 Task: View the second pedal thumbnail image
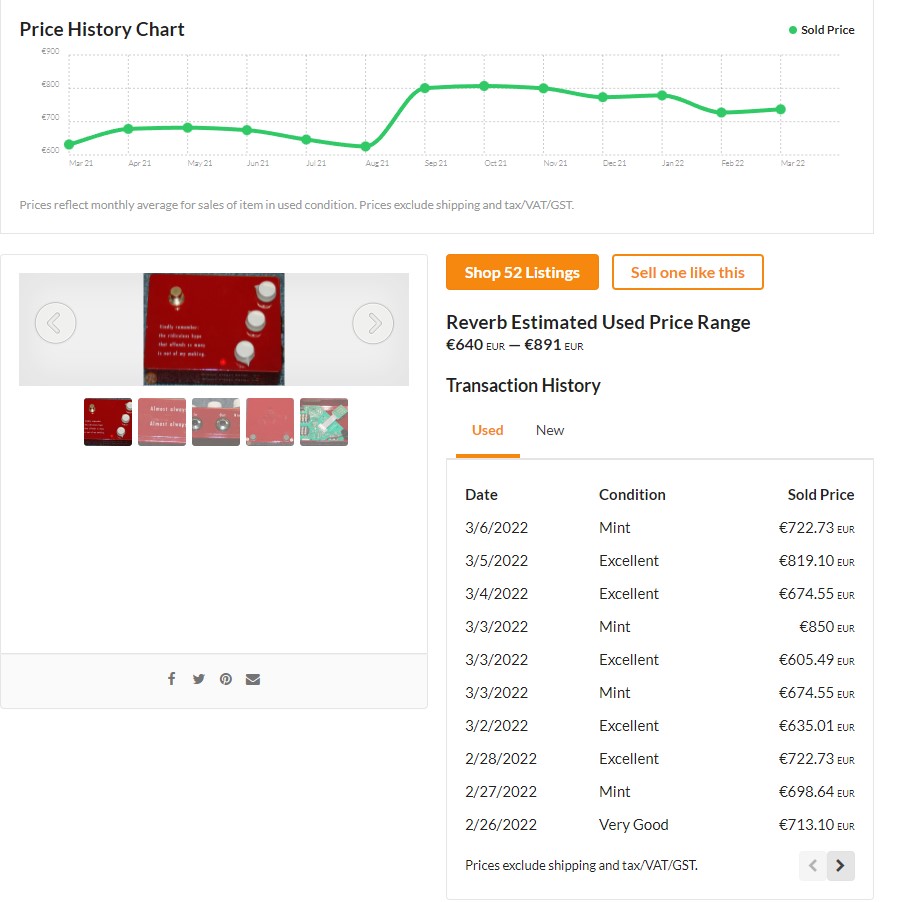[x=162, y=422]
